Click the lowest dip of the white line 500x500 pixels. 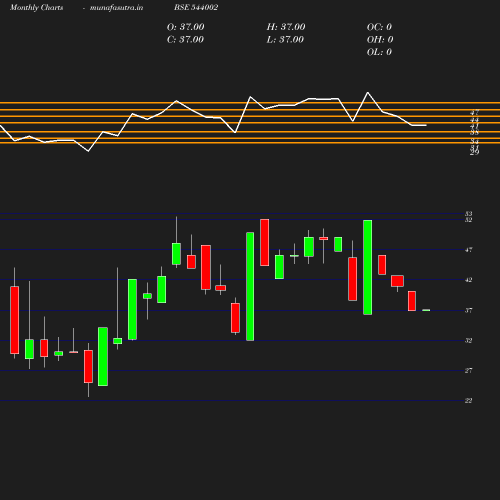coord(88,151)
